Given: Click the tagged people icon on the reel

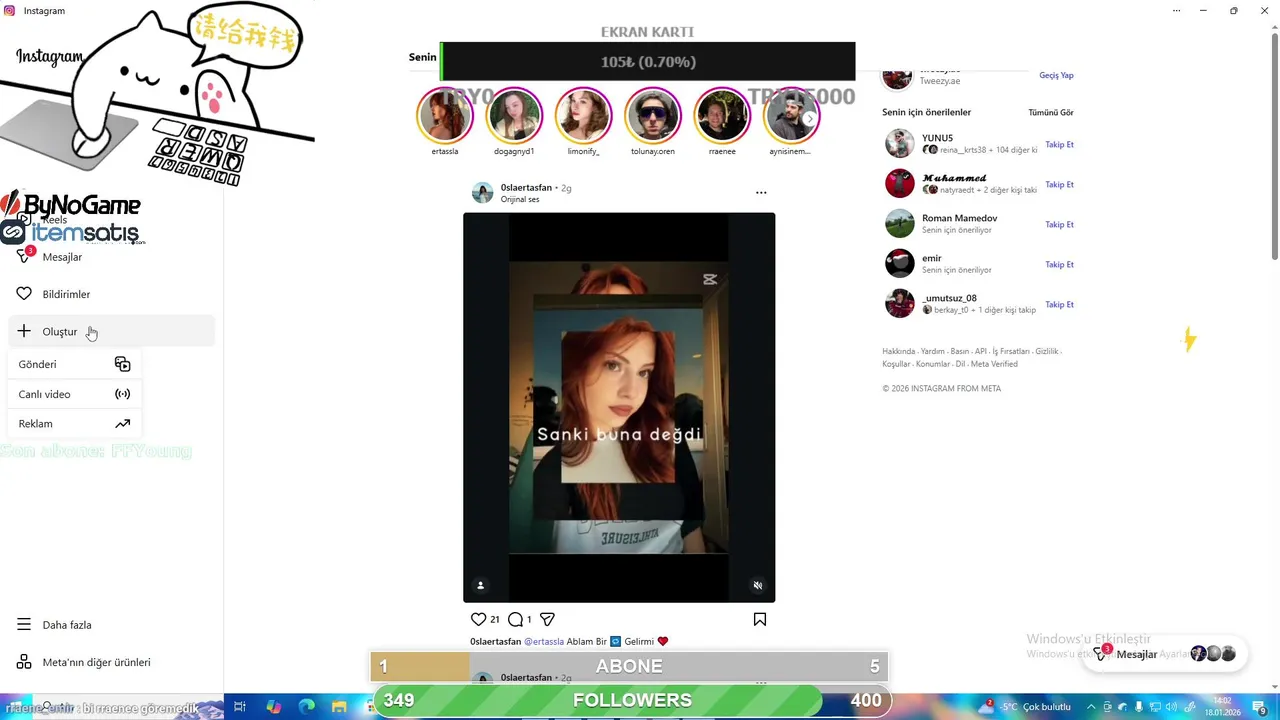Looking at the screenshot, I should point(480,585).
